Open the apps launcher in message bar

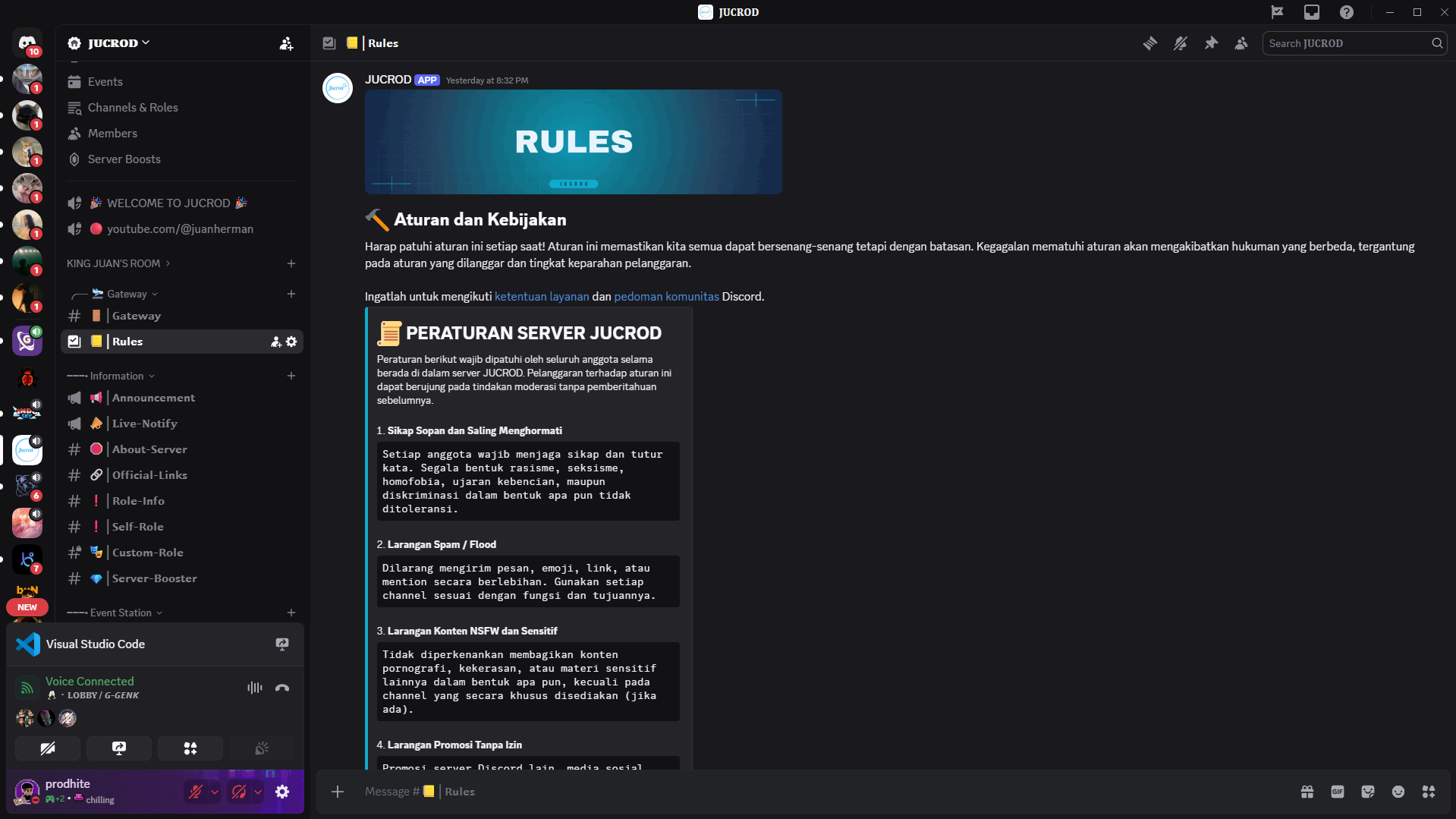coord(1429,792)
